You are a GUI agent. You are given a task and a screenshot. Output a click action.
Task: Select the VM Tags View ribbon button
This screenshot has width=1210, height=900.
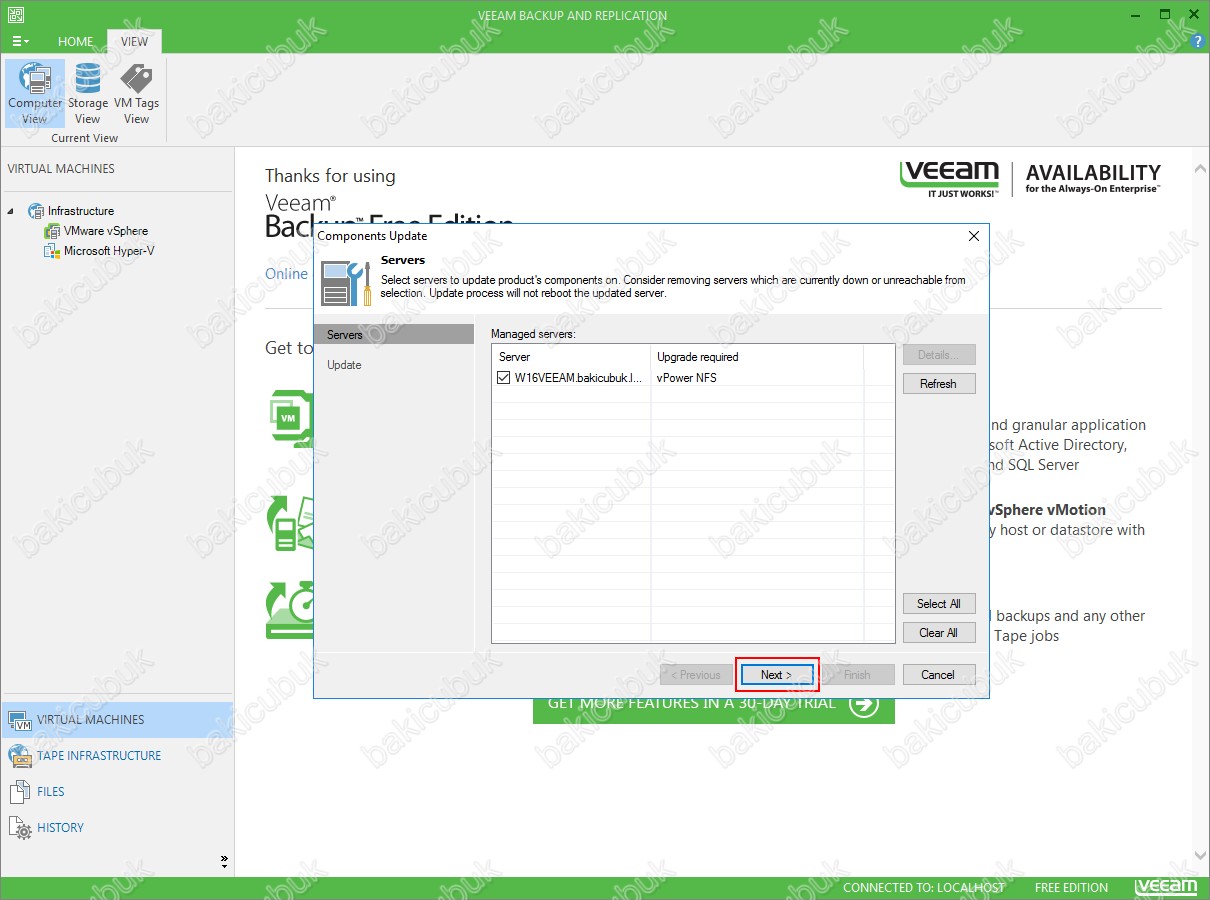pos(136,93)
